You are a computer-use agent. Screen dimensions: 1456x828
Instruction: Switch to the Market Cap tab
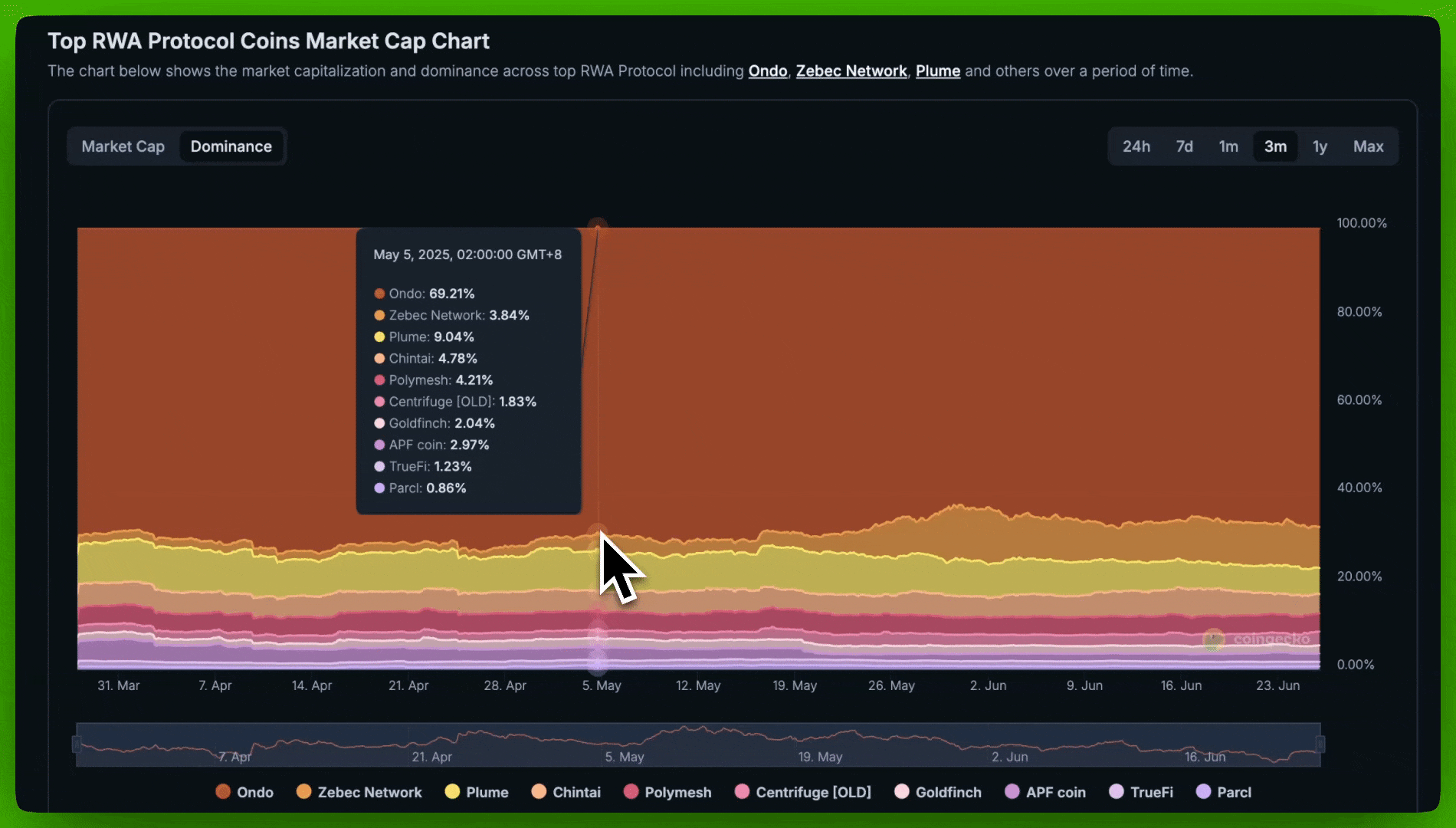123,146
